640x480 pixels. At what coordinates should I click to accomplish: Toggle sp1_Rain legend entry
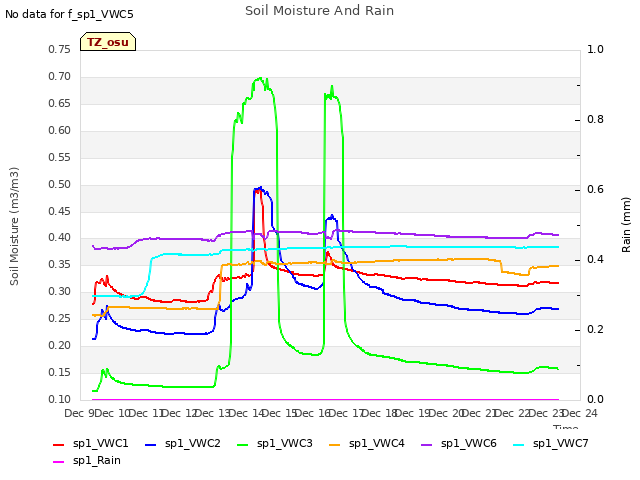[87, 461]
